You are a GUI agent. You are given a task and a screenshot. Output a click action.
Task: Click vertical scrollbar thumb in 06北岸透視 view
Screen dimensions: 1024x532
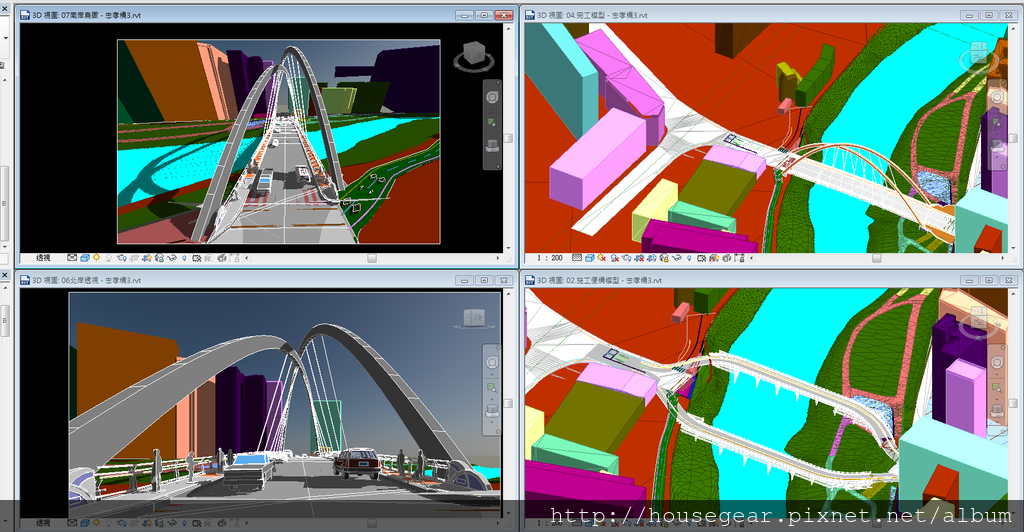508,403
